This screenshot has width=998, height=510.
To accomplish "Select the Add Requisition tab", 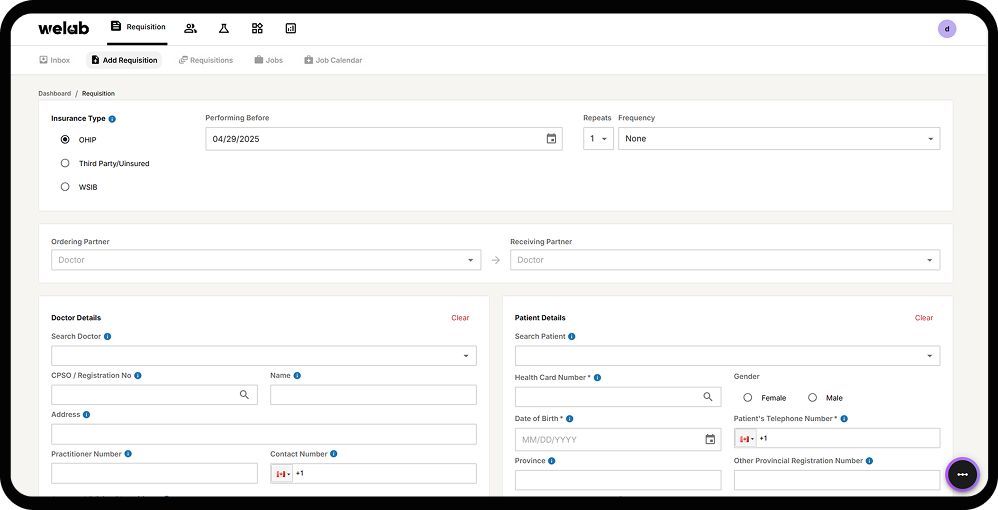I will tap(124, 60).
